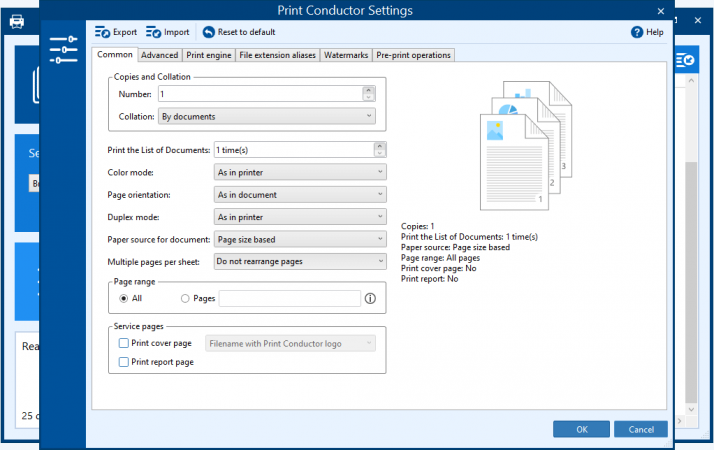
Task: Click the settings sliders icon in sidebar
Action: 63,47
